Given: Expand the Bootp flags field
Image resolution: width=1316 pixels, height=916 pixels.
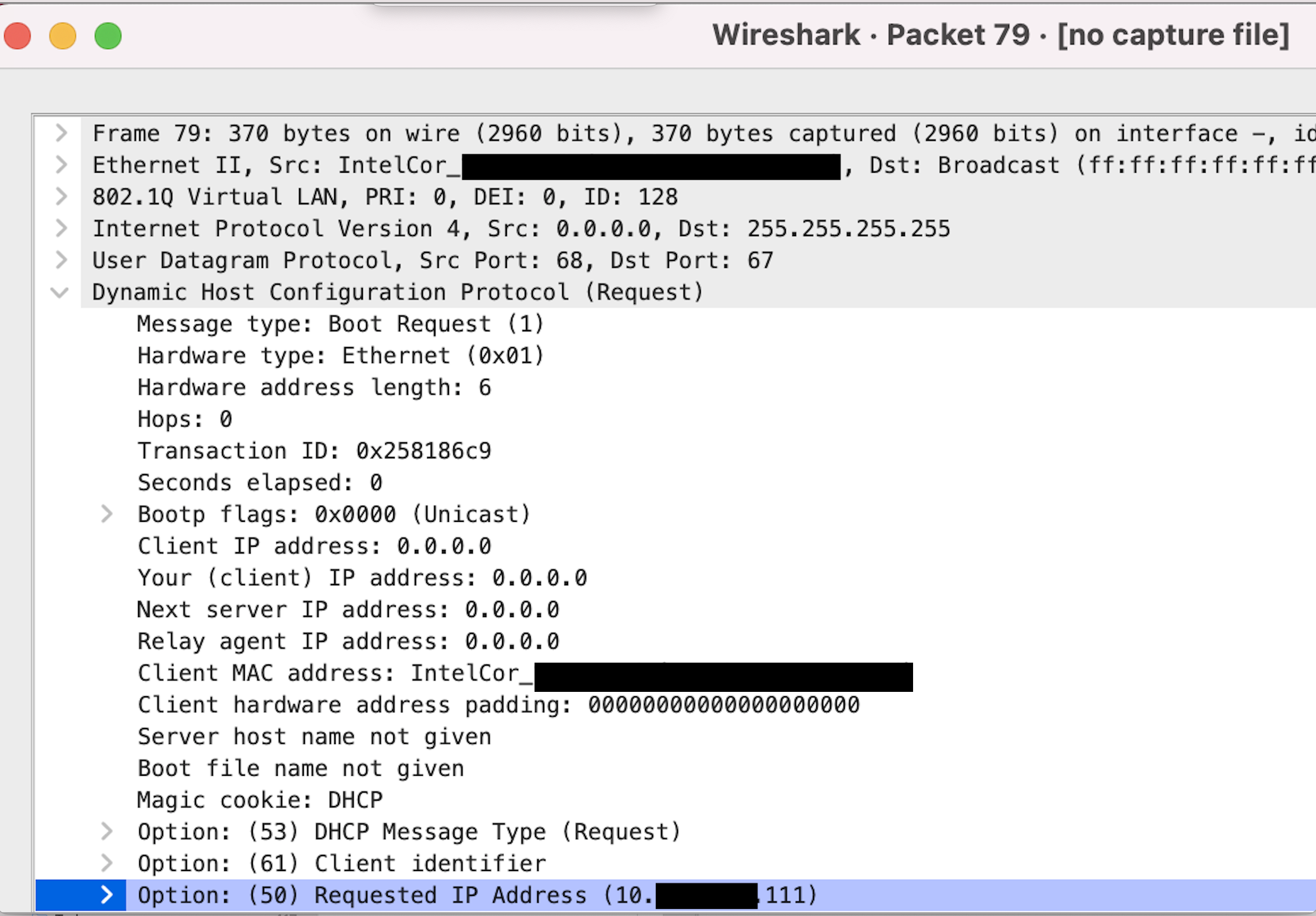Looking at the screenshot, I should pyautogui.click(x=107, y=513).
